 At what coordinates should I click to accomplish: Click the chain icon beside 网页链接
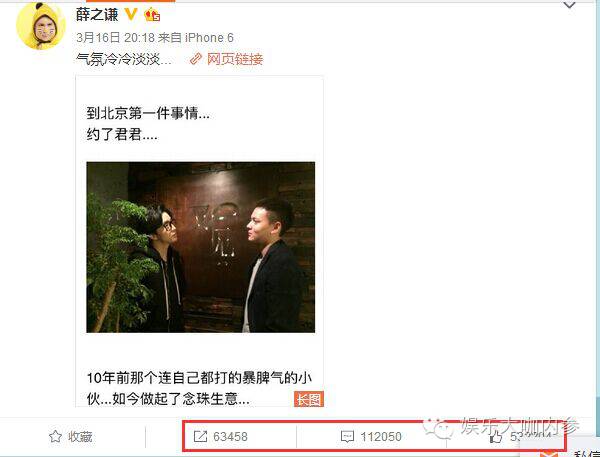point(196,59)
